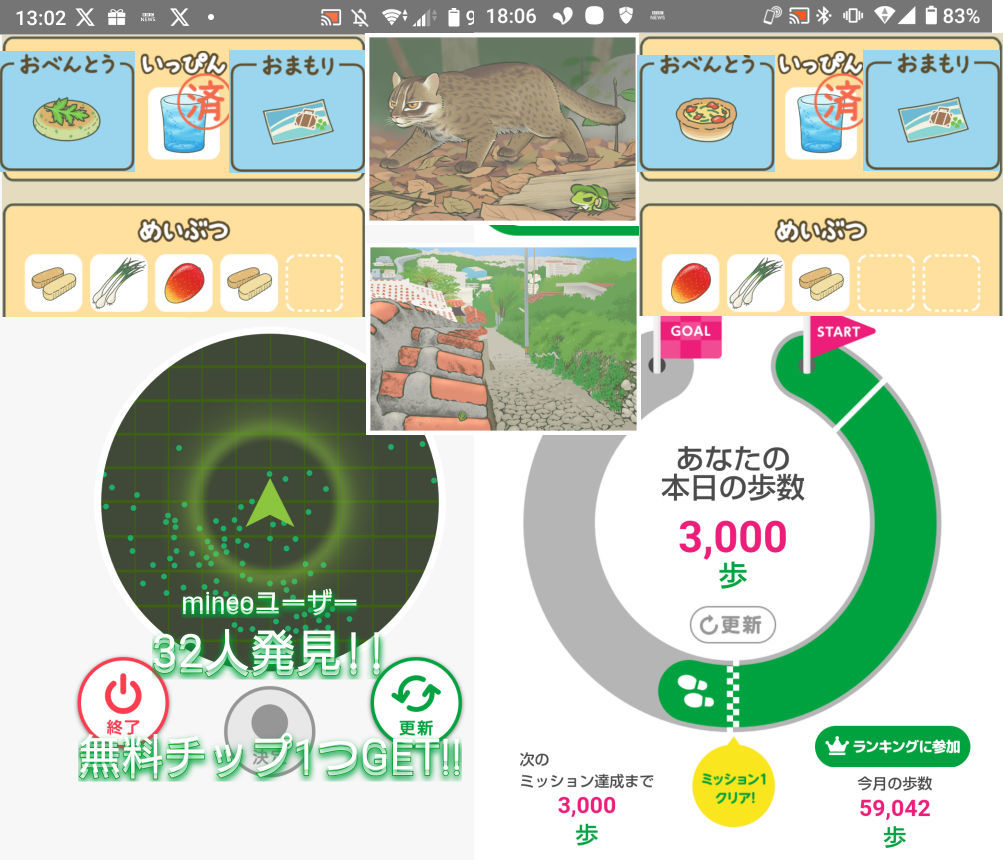Screen dimensions: 1004x860
Task: Tap fourth empty slot in right めいぶつ row
Action: pyautogui.click(x=886, y=283)
